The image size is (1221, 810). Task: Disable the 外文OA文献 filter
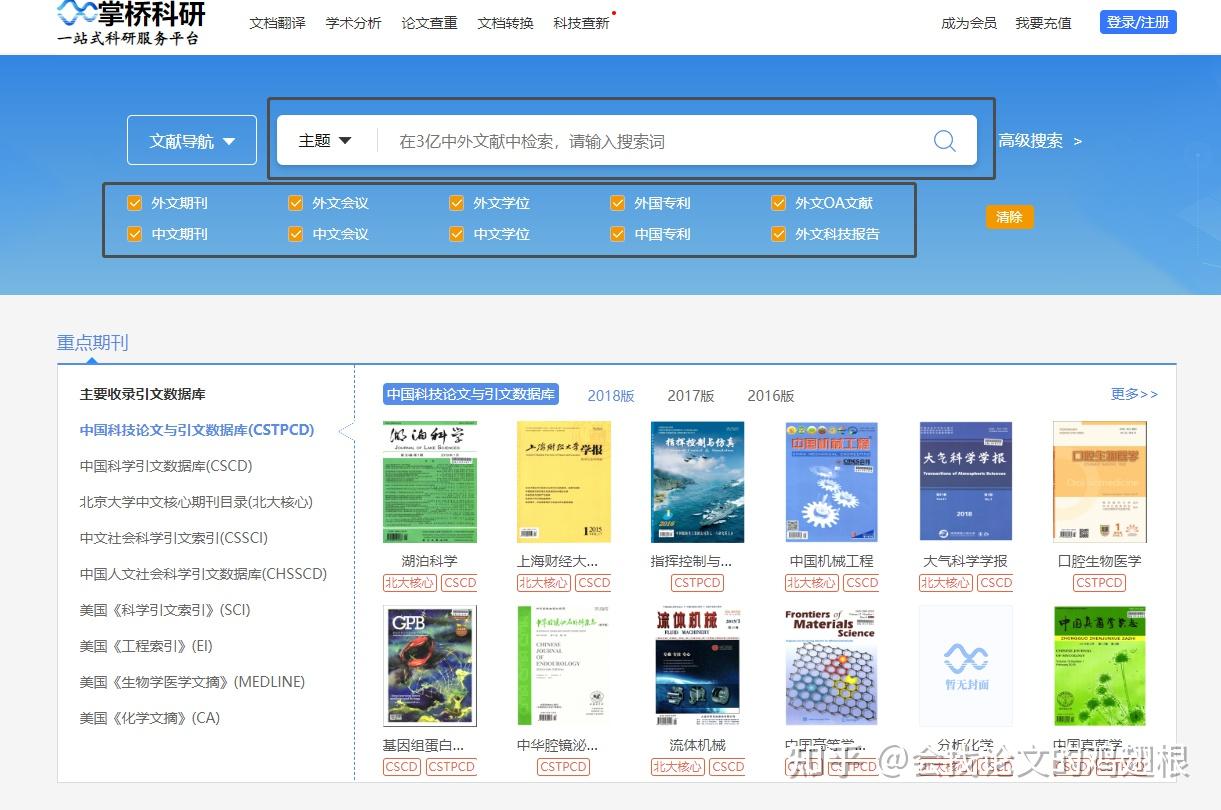pos(778,203)
